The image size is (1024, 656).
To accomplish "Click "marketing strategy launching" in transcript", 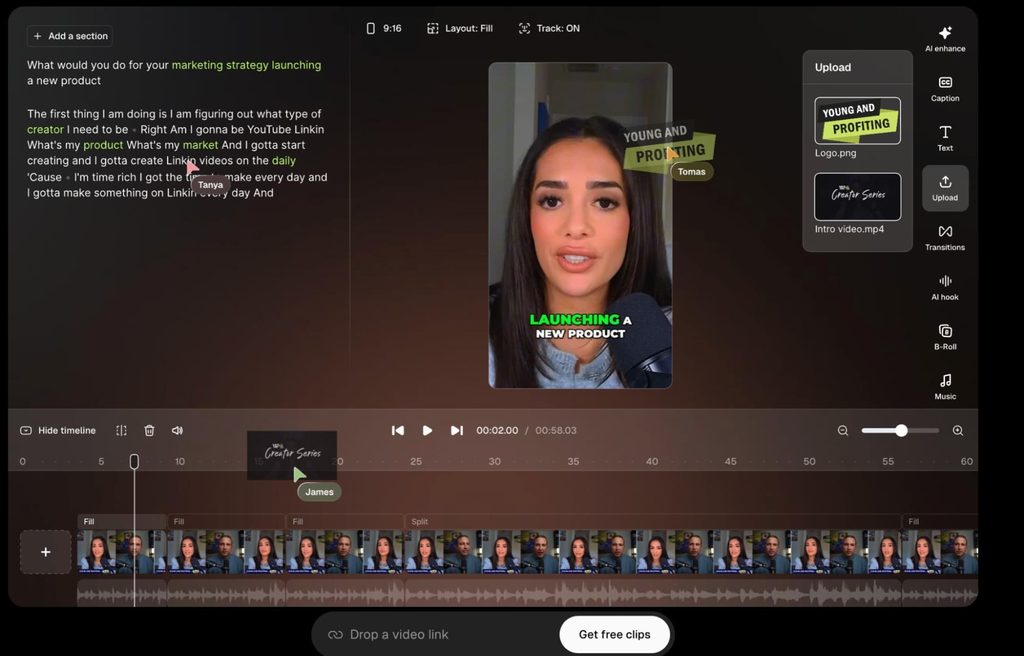I will pos(246,65).
